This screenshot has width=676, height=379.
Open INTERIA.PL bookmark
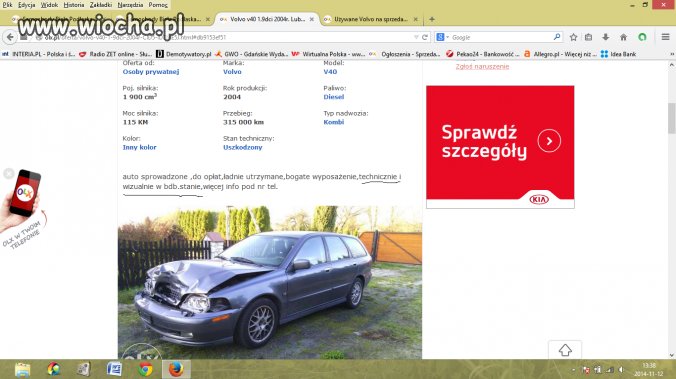point(39,54)
